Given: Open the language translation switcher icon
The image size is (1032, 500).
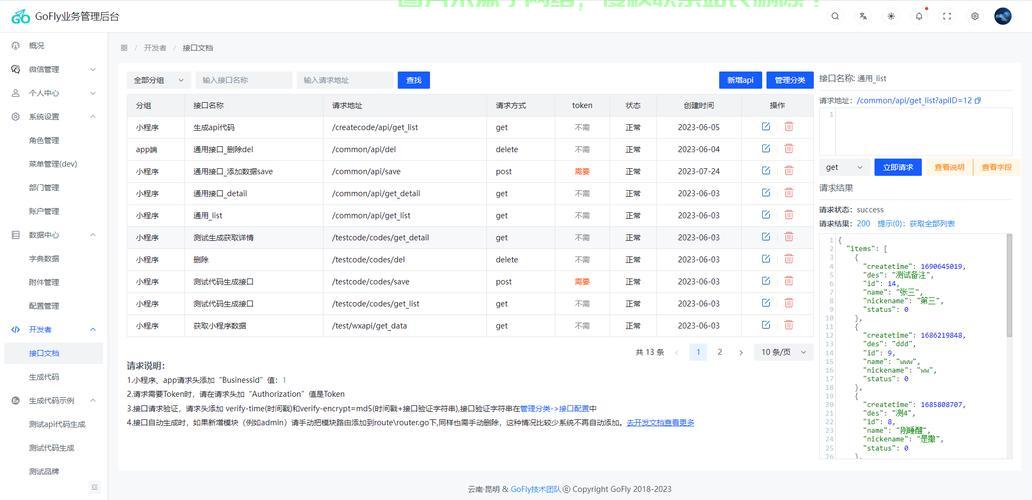Looking at the screenshot, I should [x=863, y=16].
